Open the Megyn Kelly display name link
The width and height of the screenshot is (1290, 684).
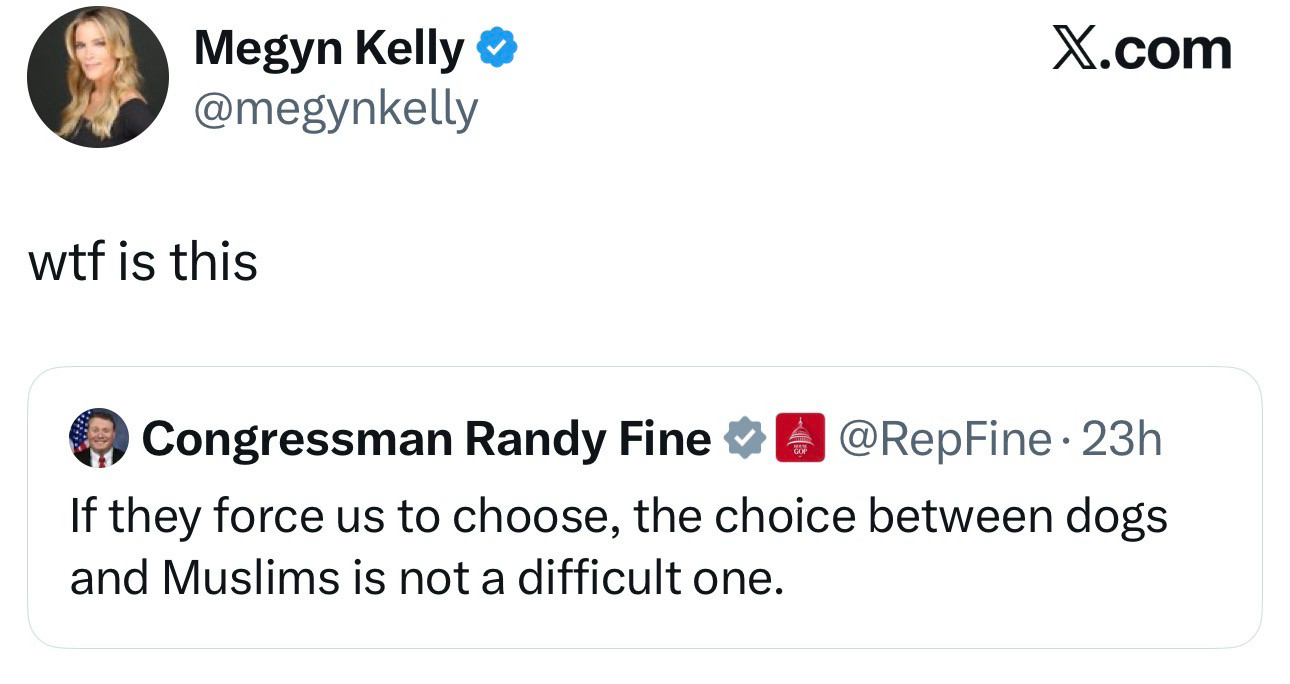(x=328, y=49)
